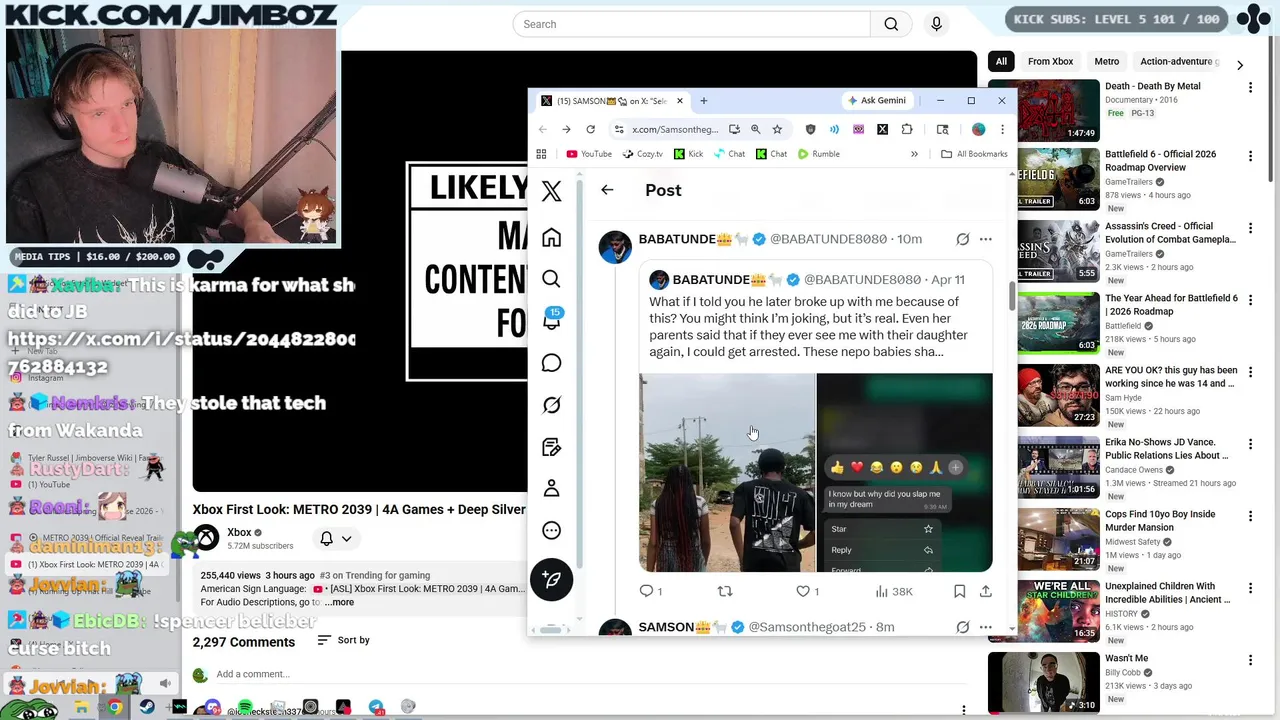Click the zoom magnifier in address bar

tap(755, 129)
